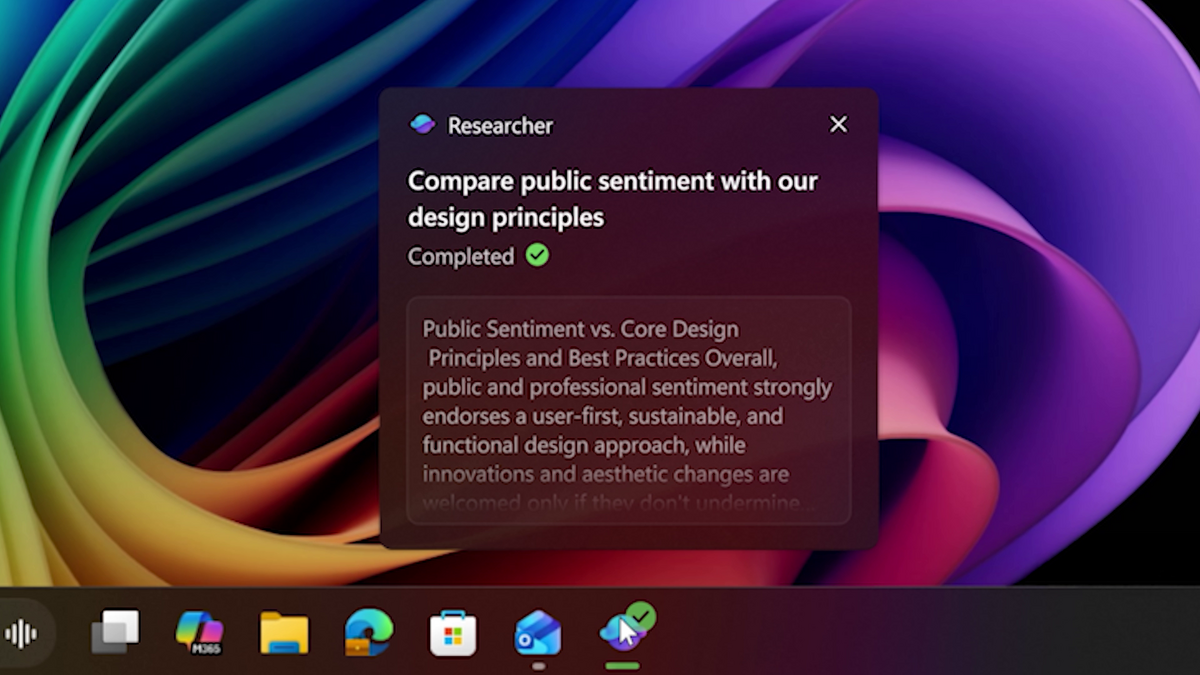Open the Public Sentiment summary preview box
The image size is (1200, 675).
click(629, 410)
